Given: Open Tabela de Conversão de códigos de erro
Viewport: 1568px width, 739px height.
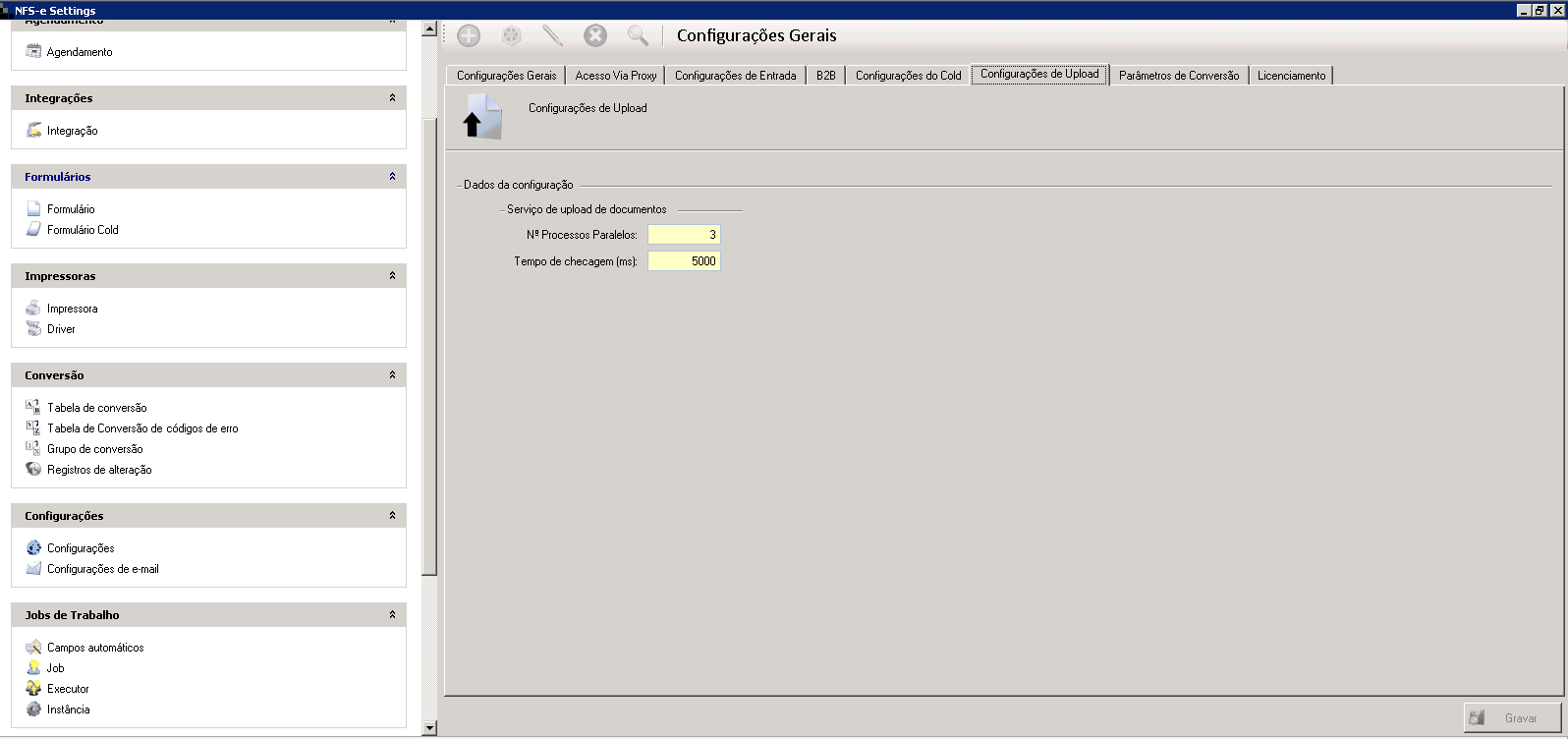Looking at the screenshot, I should coord(142,428).
